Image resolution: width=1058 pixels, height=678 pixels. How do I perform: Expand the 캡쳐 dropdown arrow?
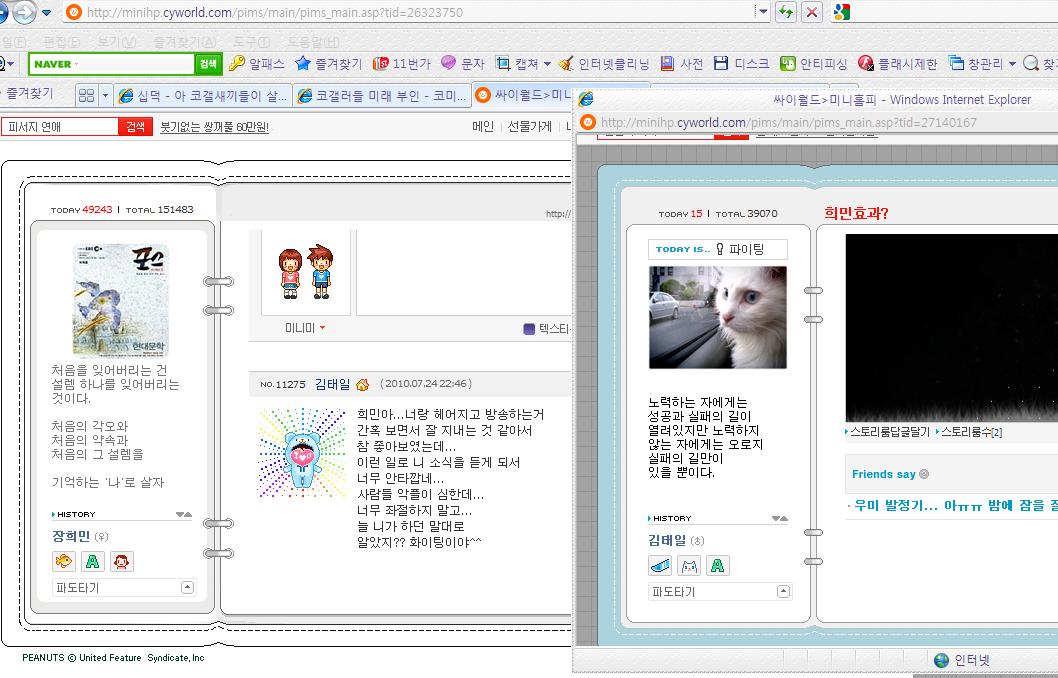tap(547, 64)
